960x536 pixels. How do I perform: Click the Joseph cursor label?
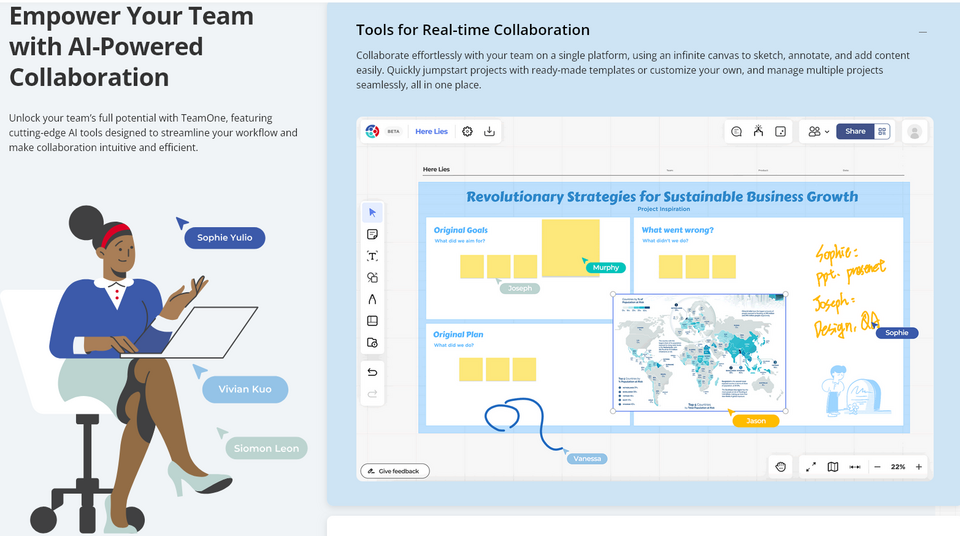520,289
